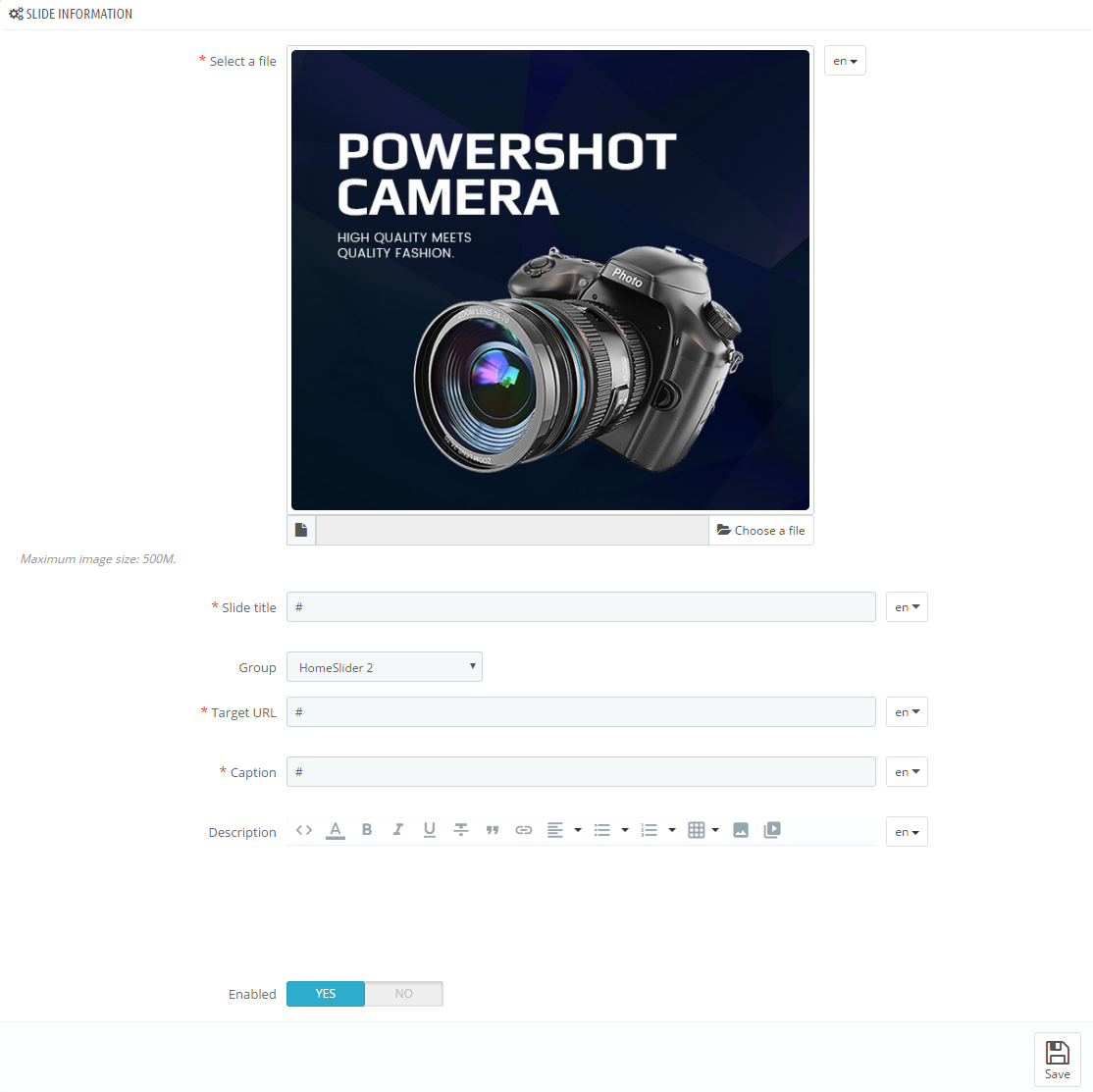Save the slide information
This screenshot has width=1093, height=1092.
coord(1057,1060)
